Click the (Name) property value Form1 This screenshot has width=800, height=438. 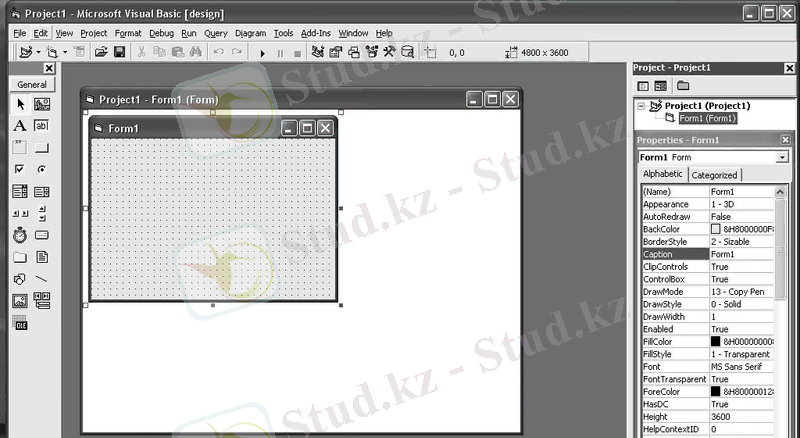[742, 192]
